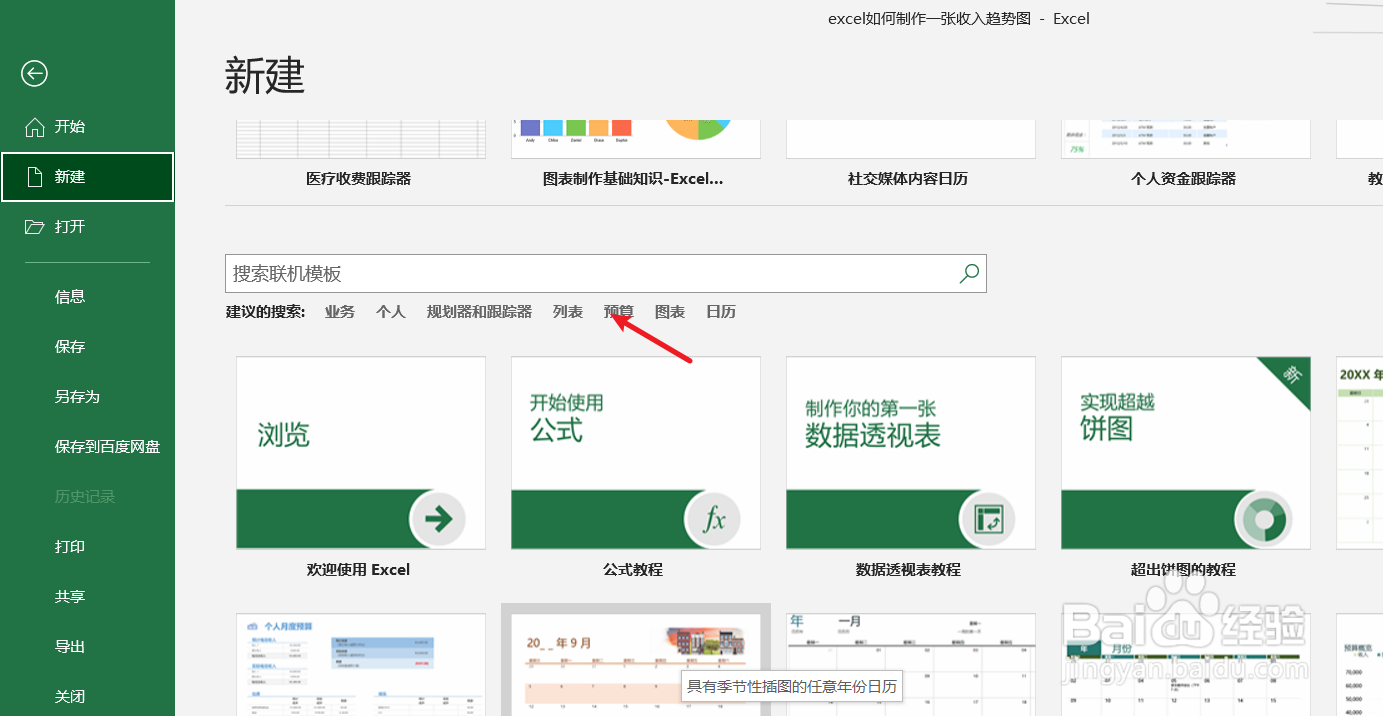Select 新建 in the sidebar

point(87,177)
